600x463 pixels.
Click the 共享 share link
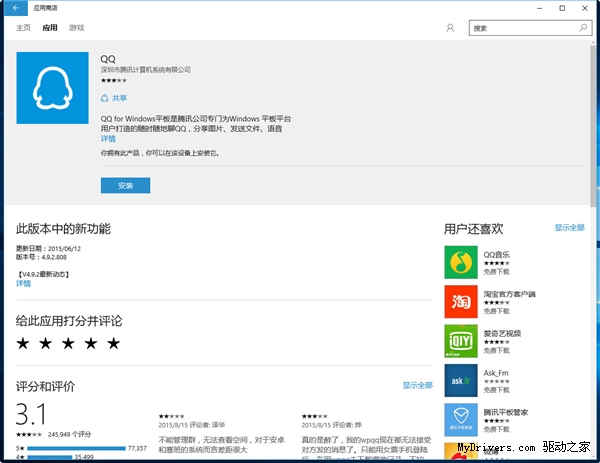pyautogui.click(x=115, y=98)
